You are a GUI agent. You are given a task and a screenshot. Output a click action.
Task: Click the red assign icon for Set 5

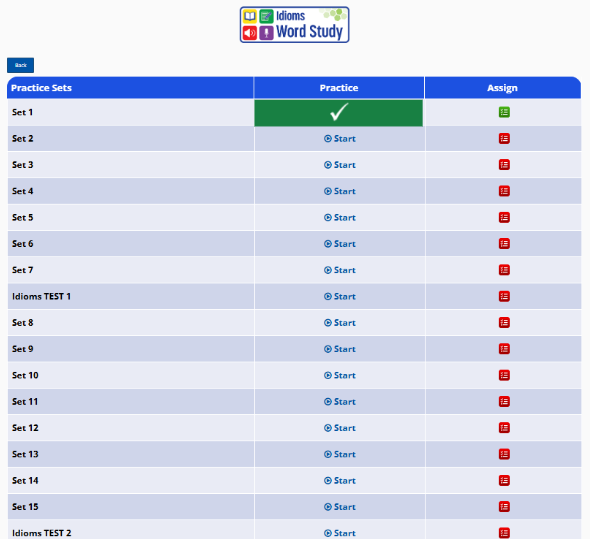pyautogui.click(x=504, y=218)
